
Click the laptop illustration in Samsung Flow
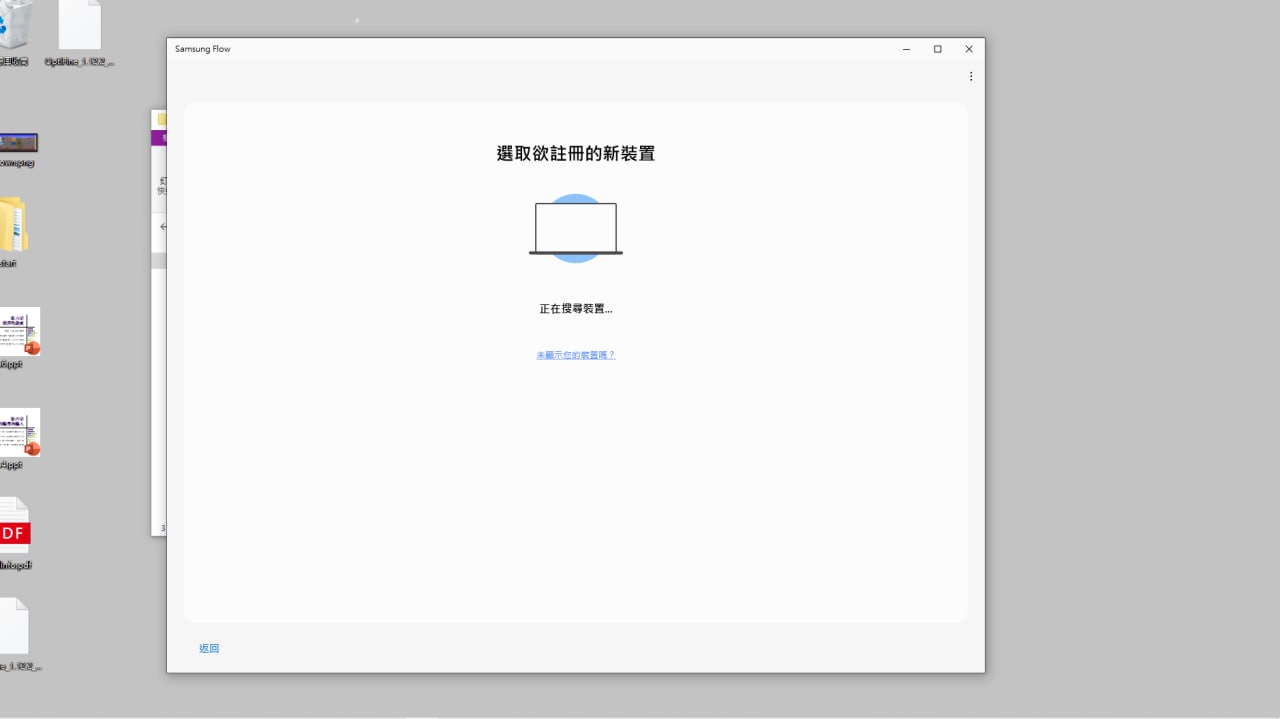[x=576, y=229]
